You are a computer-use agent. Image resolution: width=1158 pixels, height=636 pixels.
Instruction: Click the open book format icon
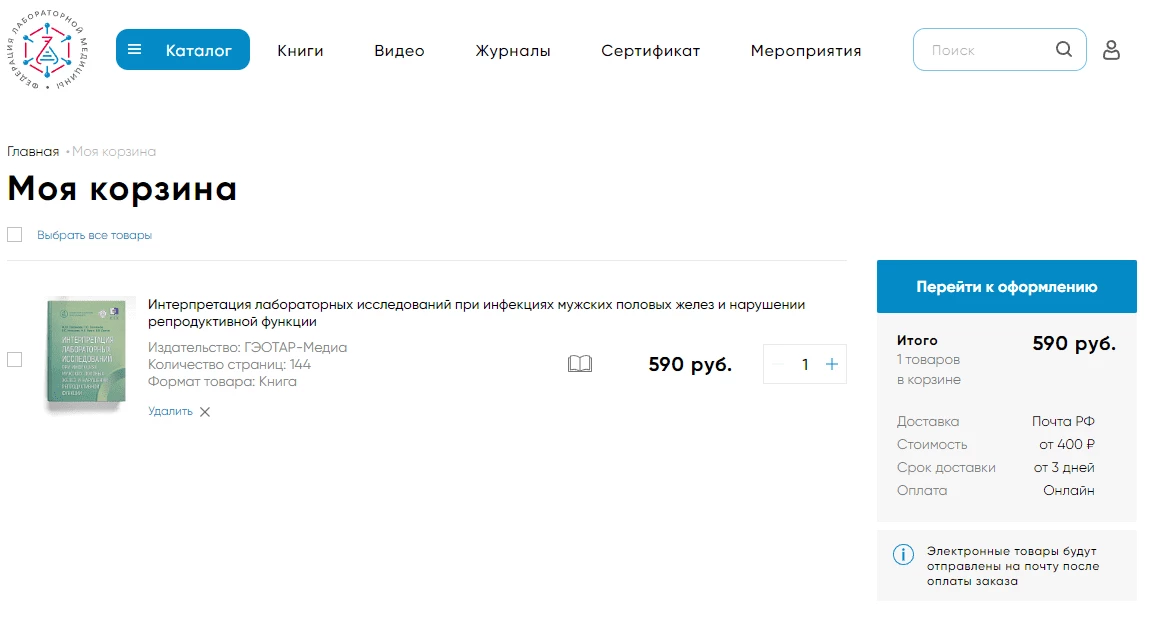580,363
